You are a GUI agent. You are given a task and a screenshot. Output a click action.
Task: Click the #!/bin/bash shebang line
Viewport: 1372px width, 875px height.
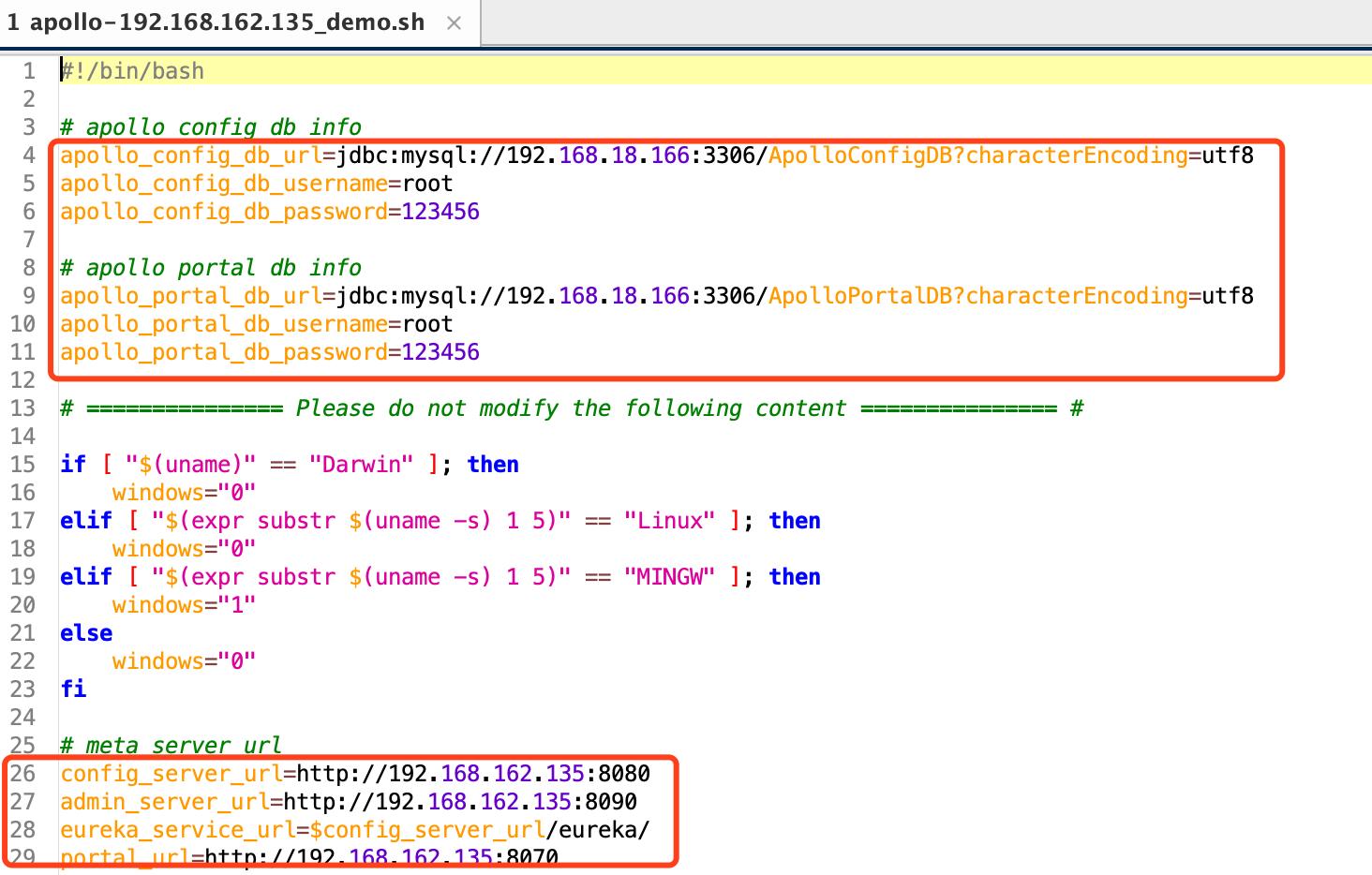[x=132, y=71]
